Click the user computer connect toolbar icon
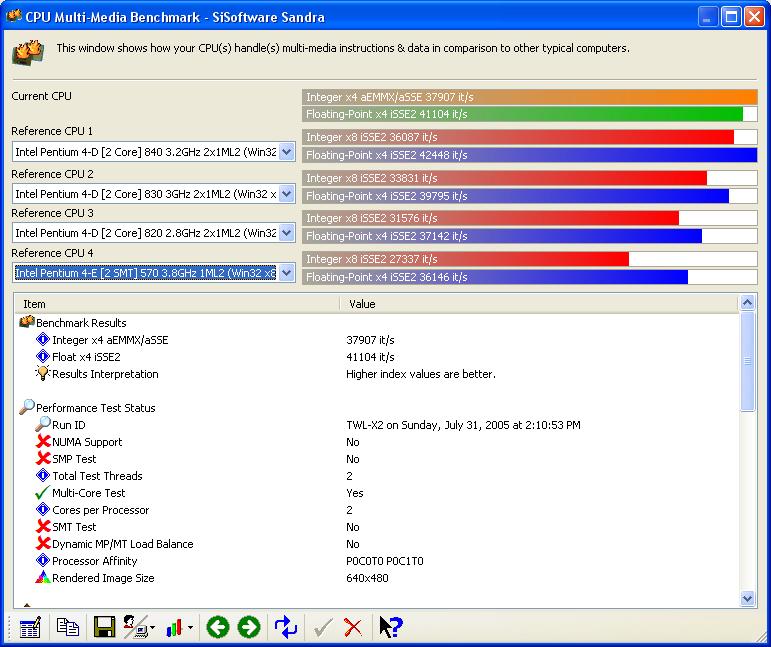Viewport: 771px width, 647px height. pyautogui.click(x=135, y=627)
